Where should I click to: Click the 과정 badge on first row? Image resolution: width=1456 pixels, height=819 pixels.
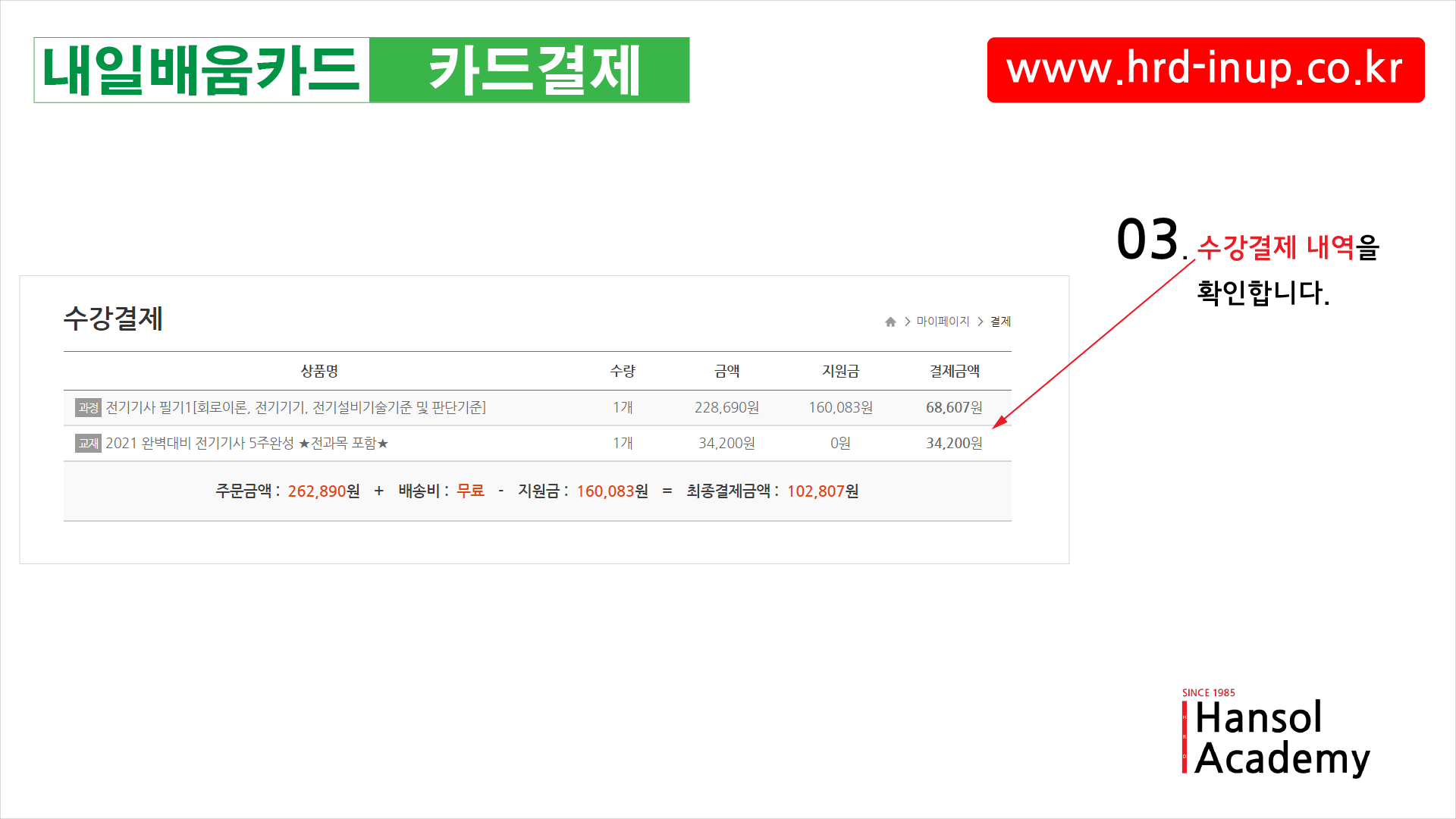click(88, 408)
